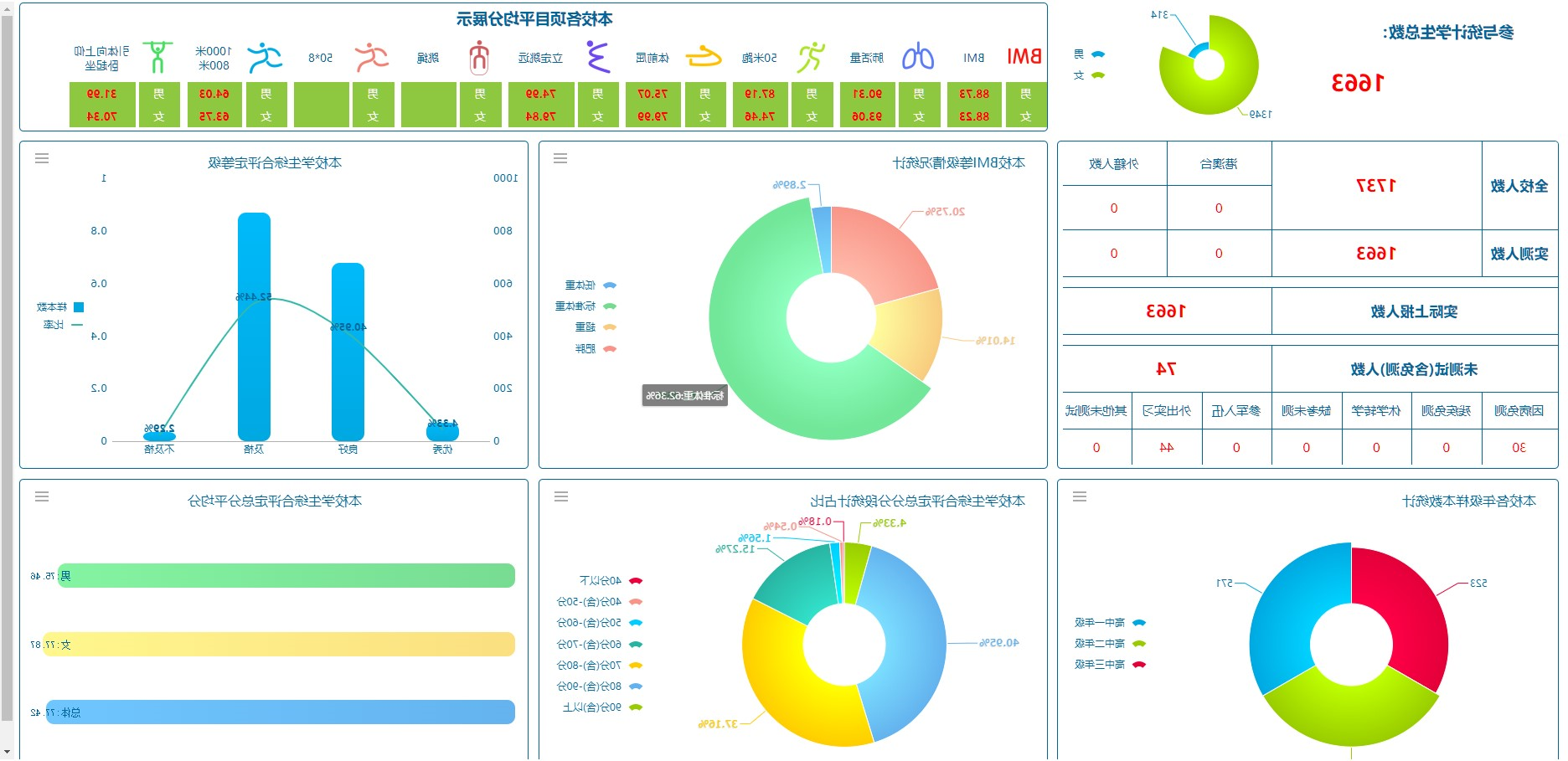Open hamburger menu of 各年级样本数统计 chart
The height and width of the screenshot is (761, 1568).
(x=1080, y=496)
